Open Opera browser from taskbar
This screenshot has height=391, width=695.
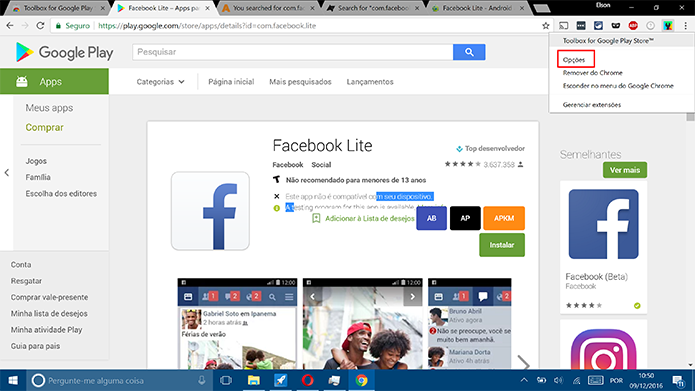coord(307,380)
